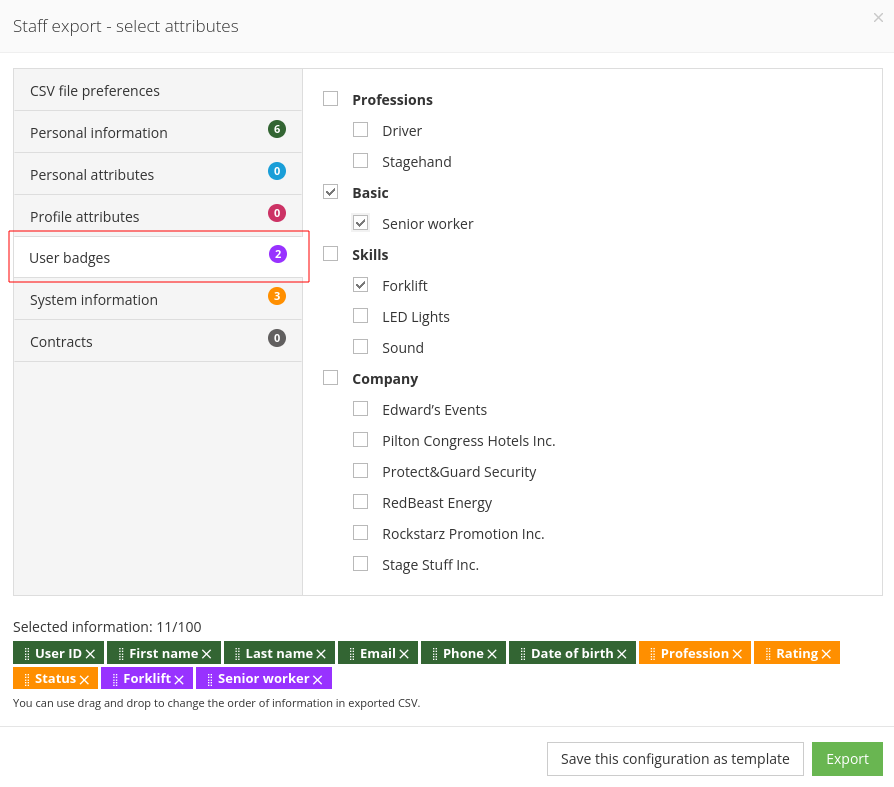Click the Export button

[847, 759]
